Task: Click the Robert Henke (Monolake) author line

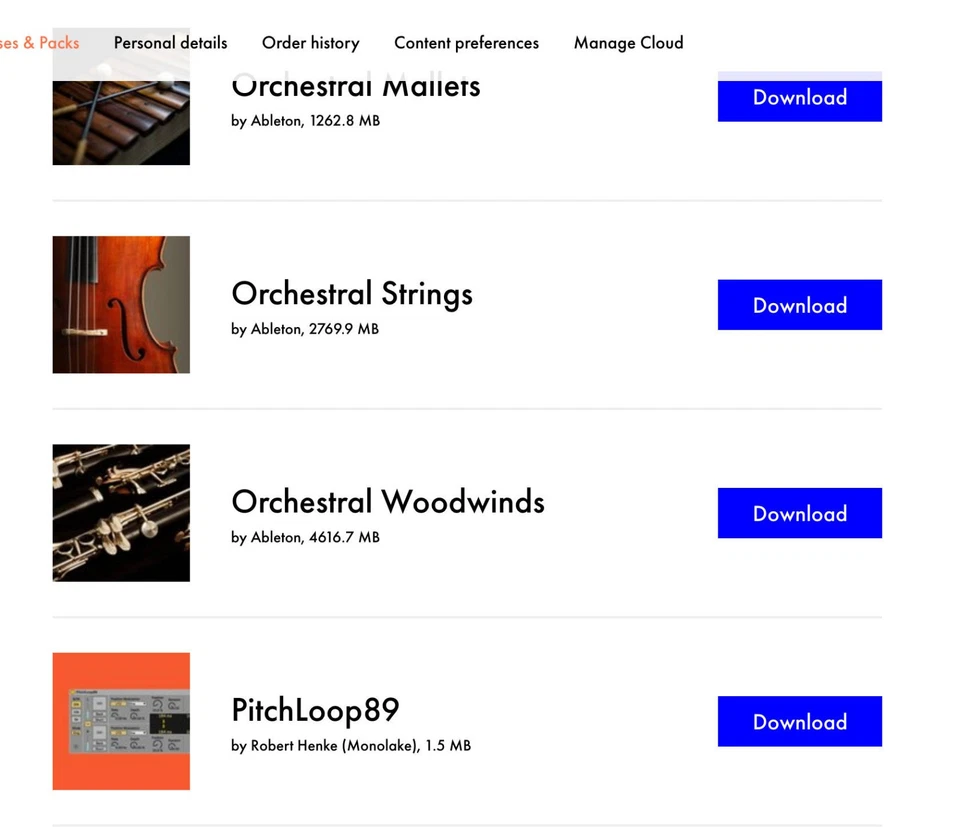Action: point(333,745)
